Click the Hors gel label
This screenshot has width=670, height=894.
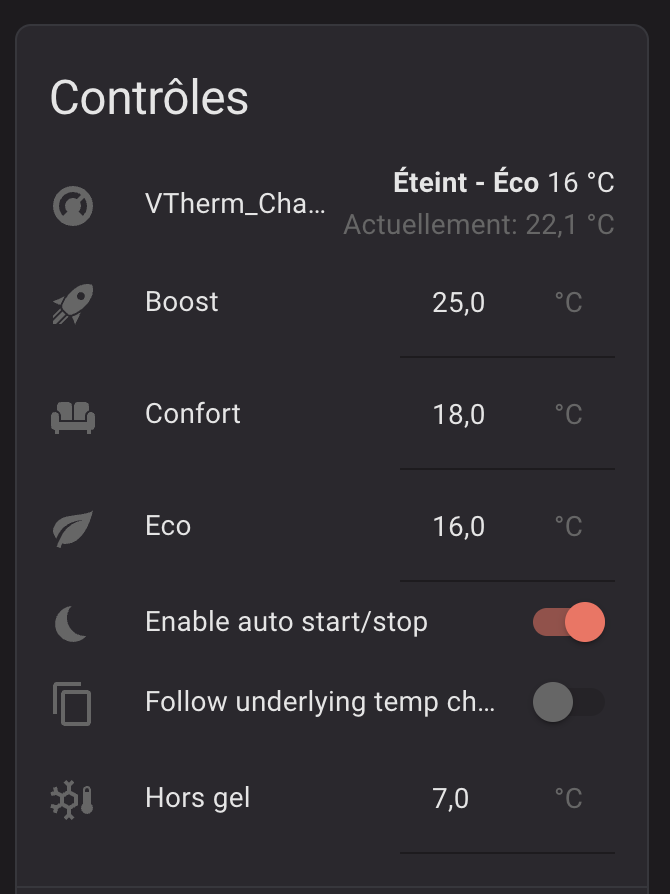(x=198, y=798)
